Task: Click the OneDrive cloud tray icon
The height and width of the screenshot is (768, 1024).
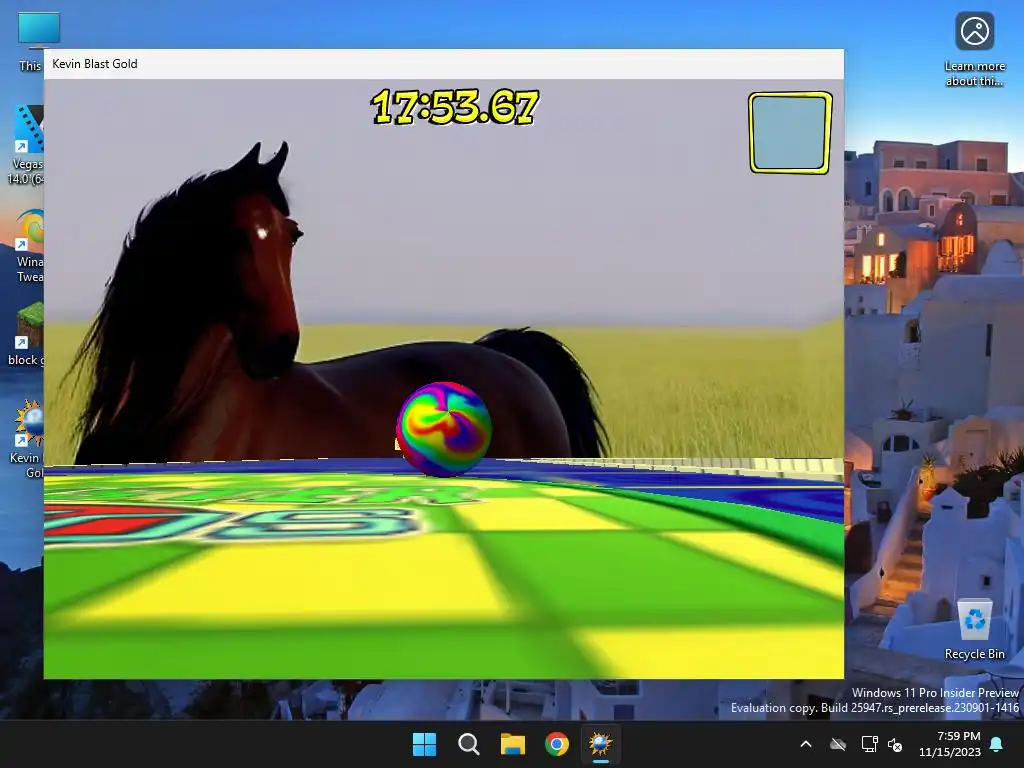Action: 838,744
